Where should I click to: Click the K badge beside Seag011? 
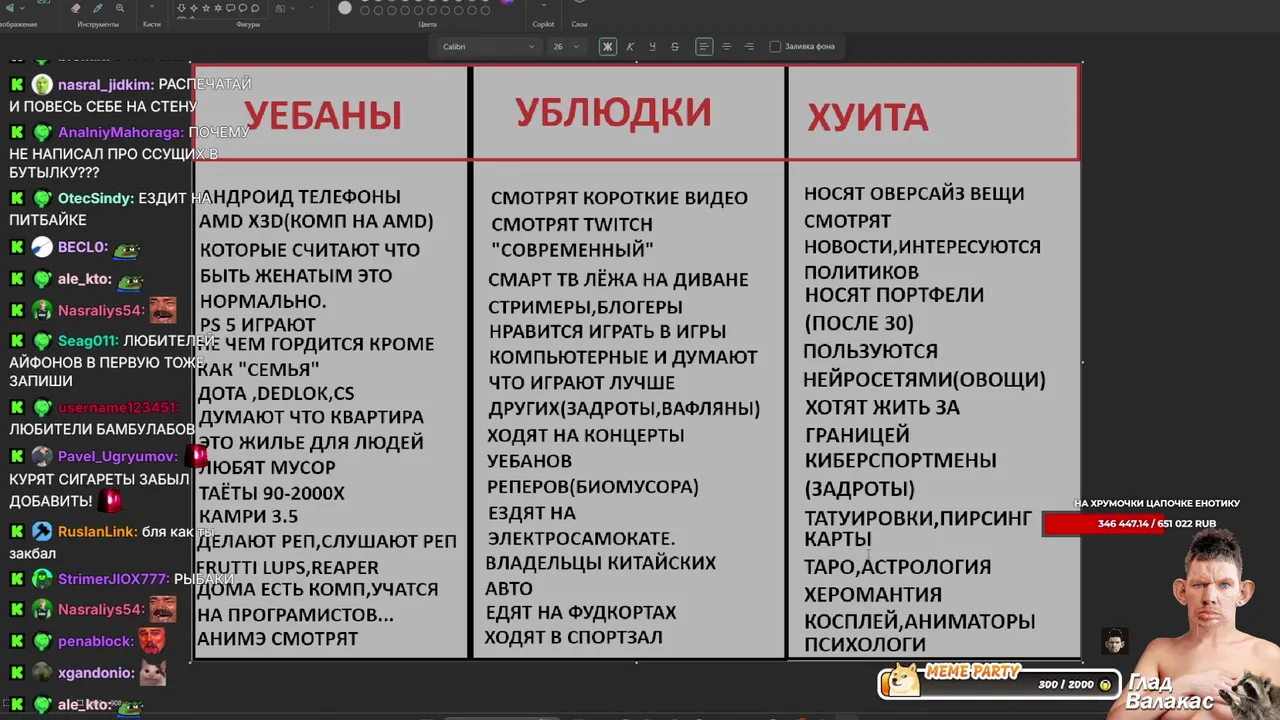(17, 341)
